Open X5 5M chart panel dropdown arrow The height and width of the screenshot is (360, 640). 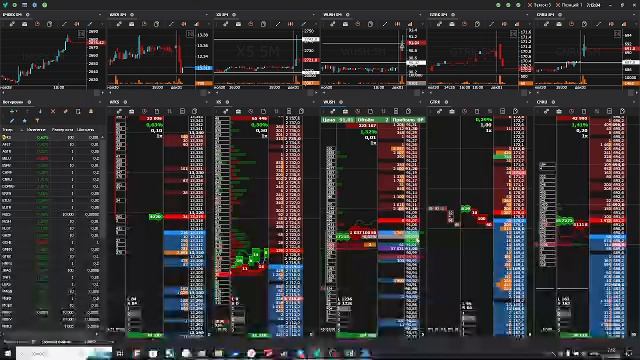[x=314, y=15]
